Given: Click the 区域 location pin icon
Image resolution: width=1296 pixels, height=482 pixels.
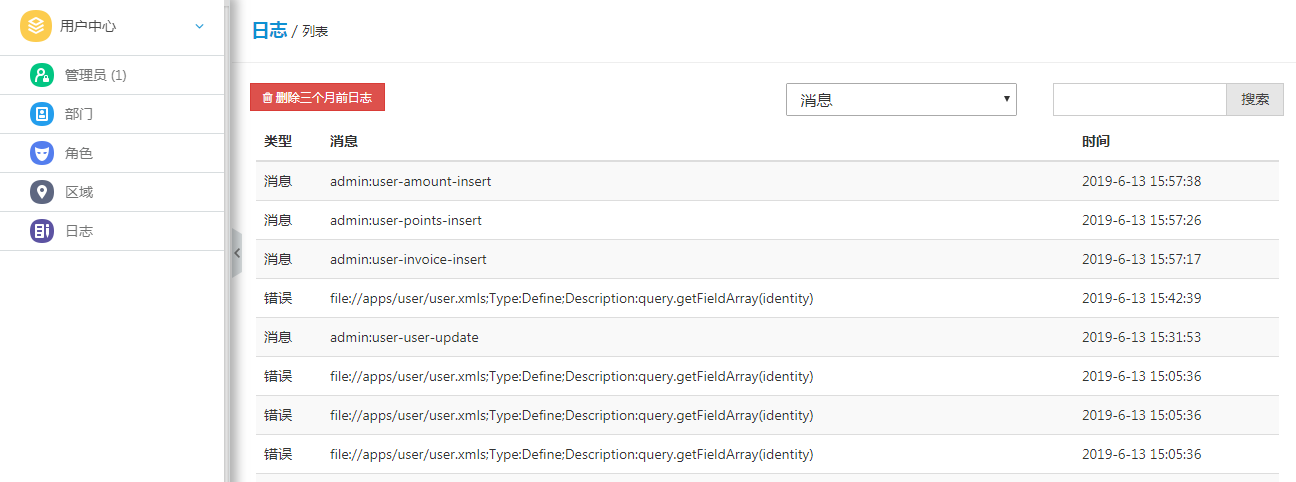Looking at the screenshot, I should (x=41, y=192).
